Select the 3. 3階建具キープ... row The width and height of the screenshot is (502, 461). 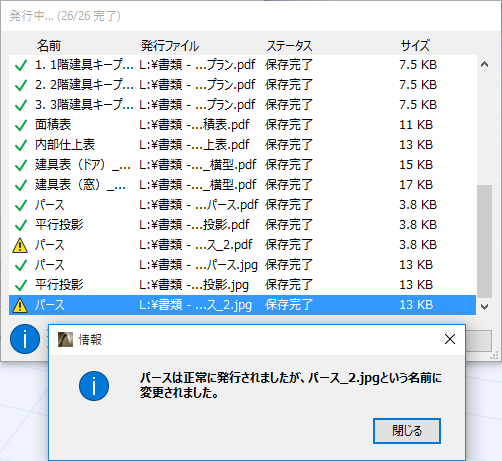tap(242, 105)
